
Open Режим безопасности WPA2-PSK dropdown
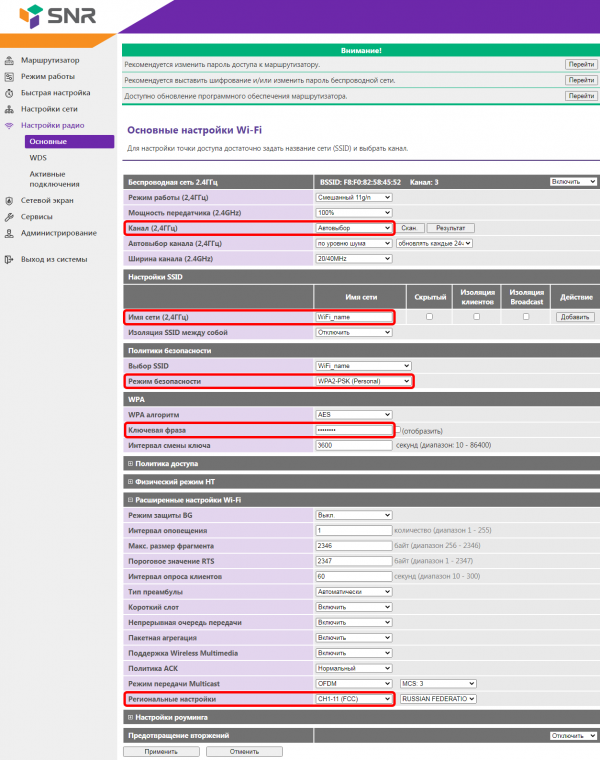[x=363, y=381]
